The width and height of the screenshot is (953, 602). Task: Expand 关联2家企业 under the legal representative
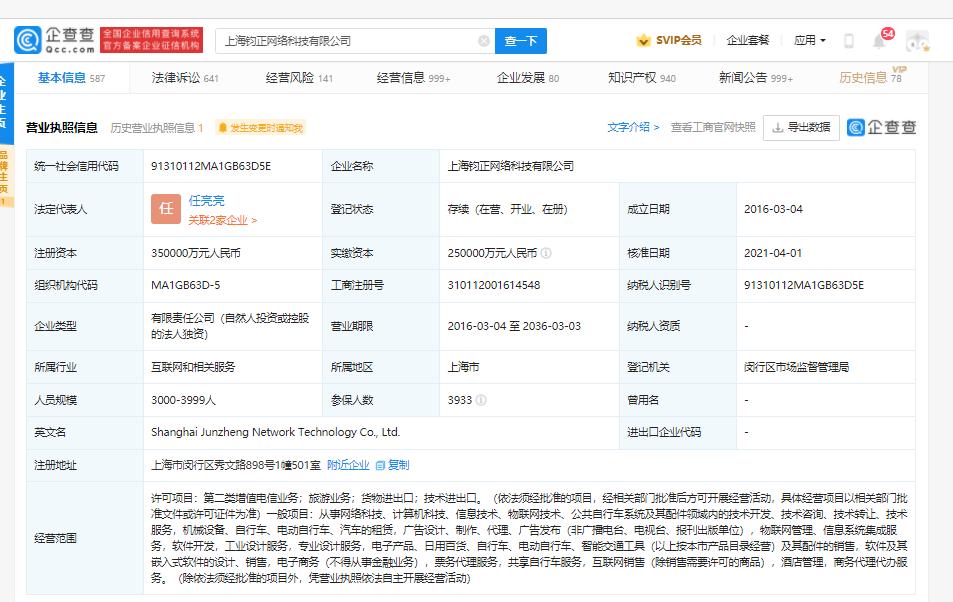coord(222,220)
